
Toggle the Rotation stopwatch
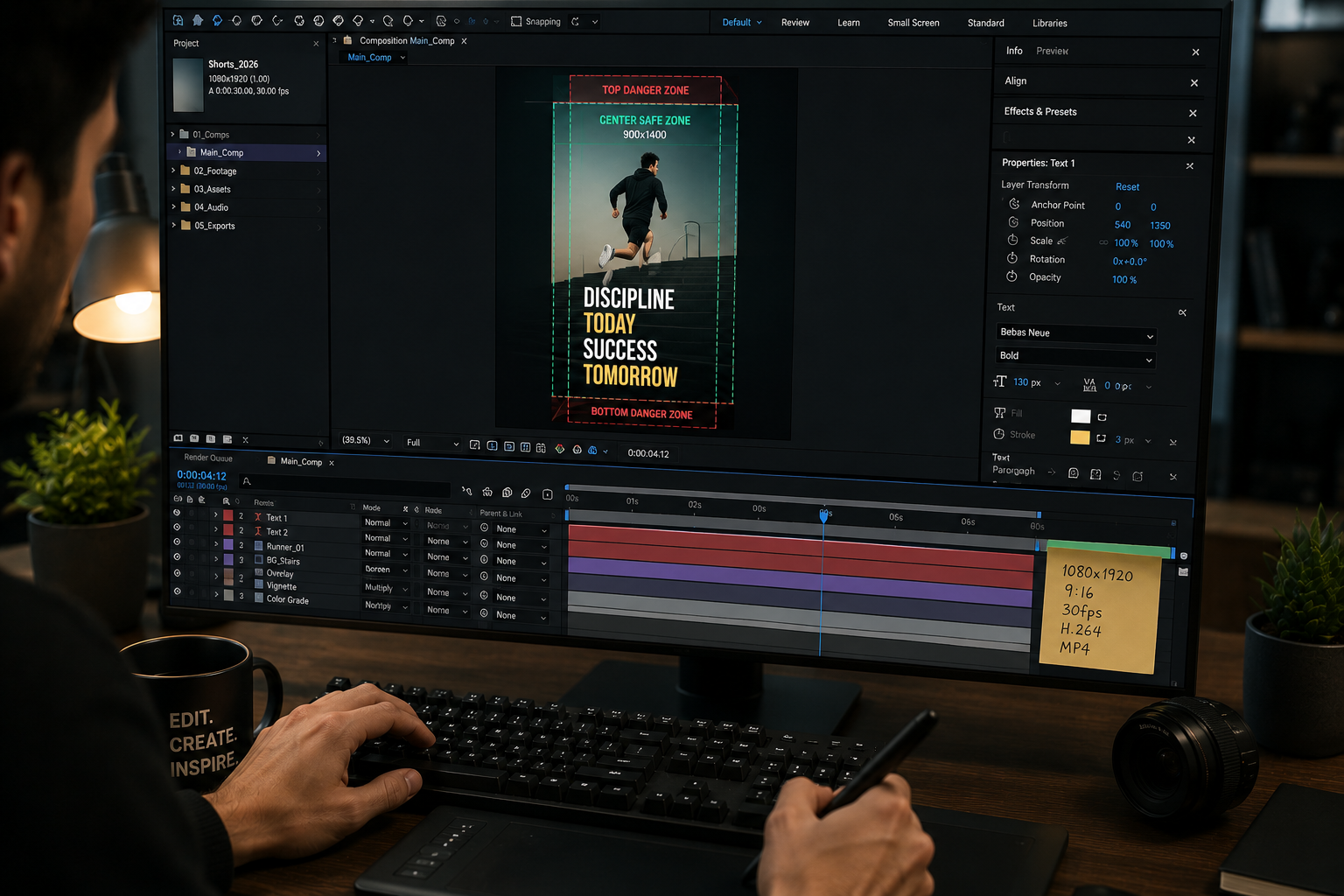pyautogui.click(x=1011, y=258)
